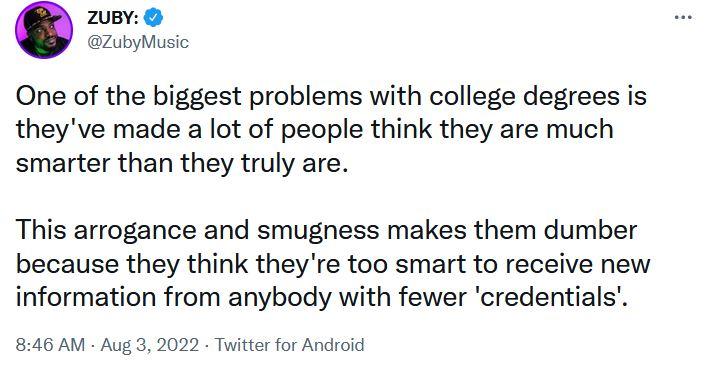Click the line starting 'information from anybody'
This screenshot has width=706, height=373.
321,297
